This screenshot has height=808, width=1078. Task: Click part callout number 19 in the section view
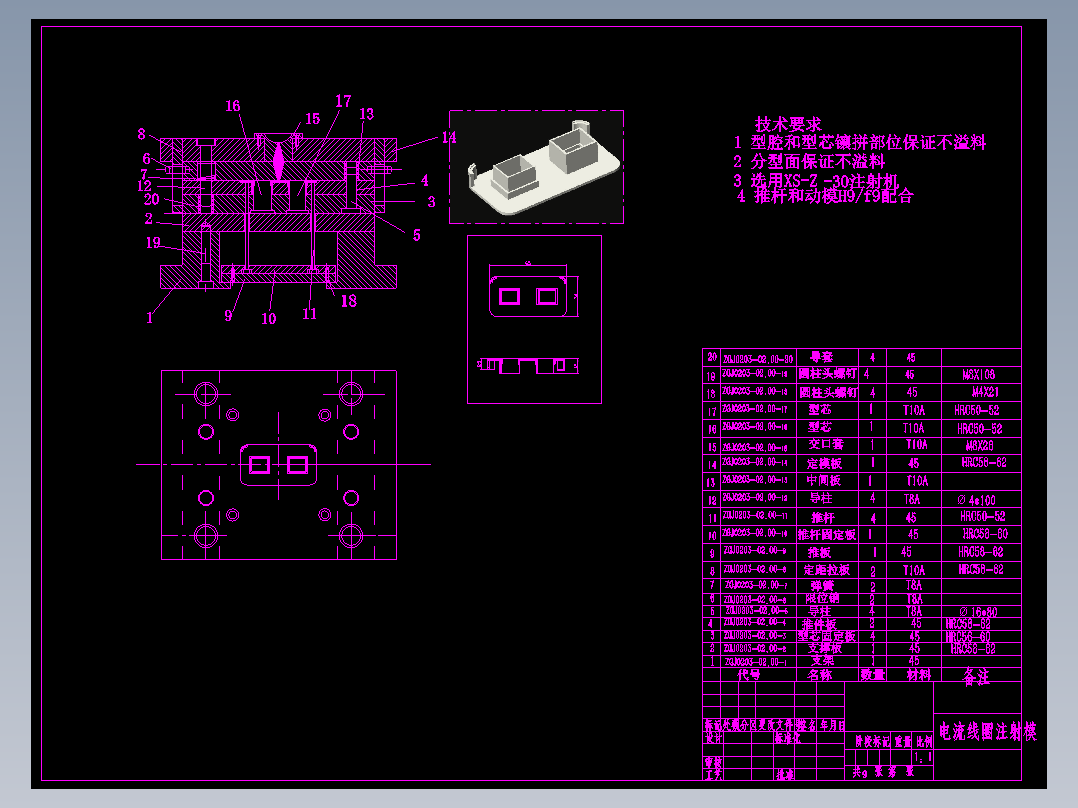point(153,243)
